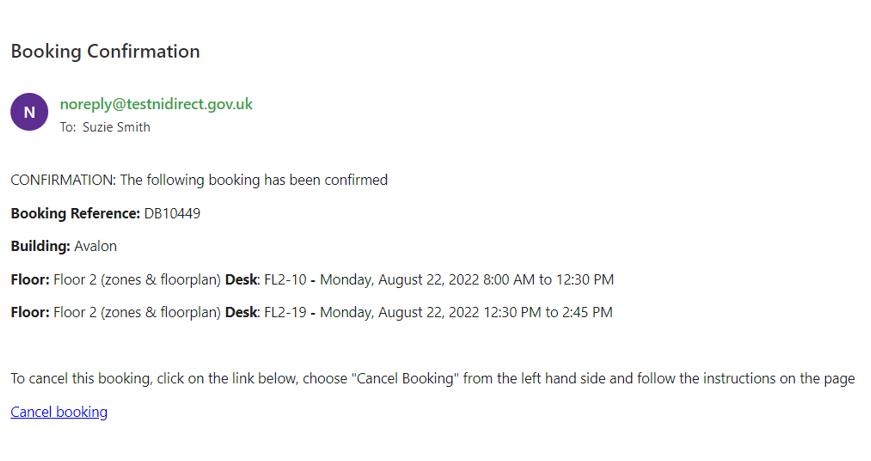Click the booking reference DB10449
Viewport: 871px width, 461px height.
(172, 213)
